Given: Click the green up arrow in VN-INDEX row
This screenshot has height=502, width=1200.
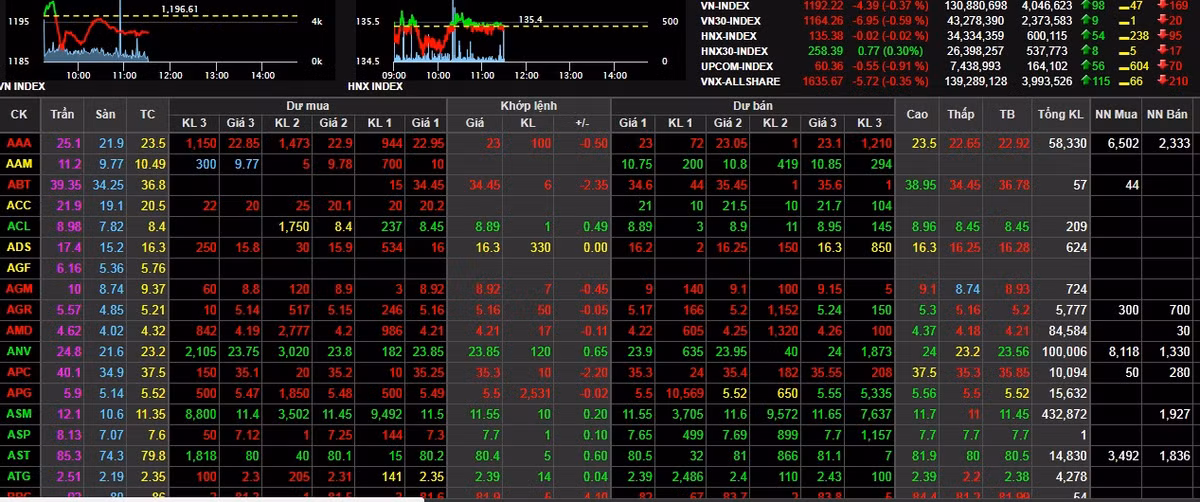Looking at the screenshot, I should coord(1087,5).
